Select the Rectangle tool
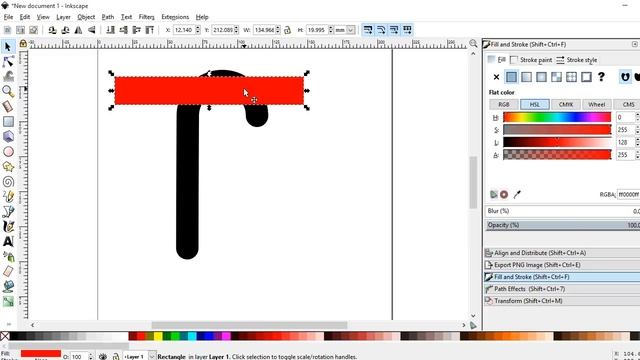This screenshot has height=360, width=640. click(x=8, y=122)
